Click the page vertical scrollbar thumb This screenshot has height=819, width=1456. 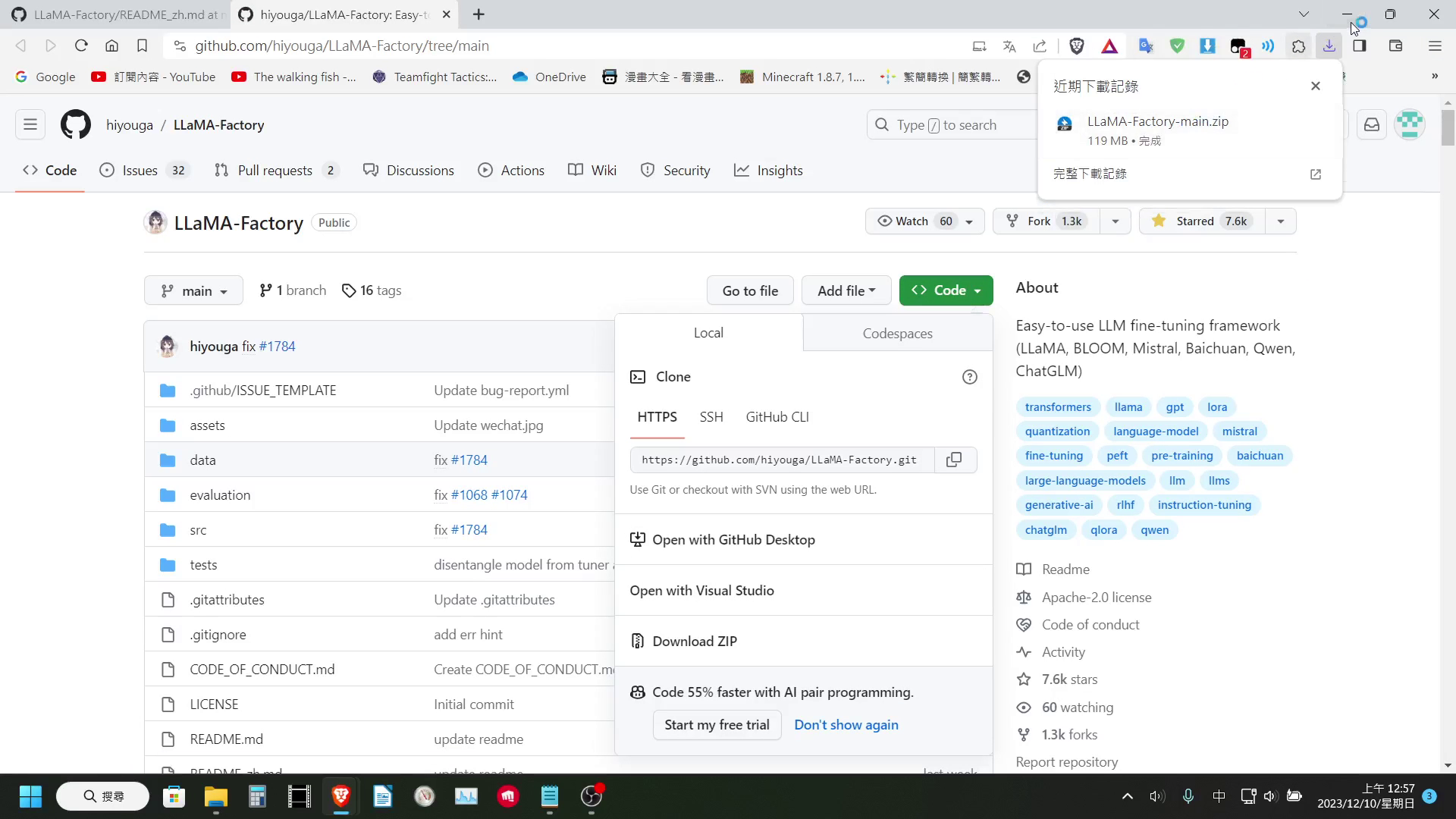point(1448,127)
